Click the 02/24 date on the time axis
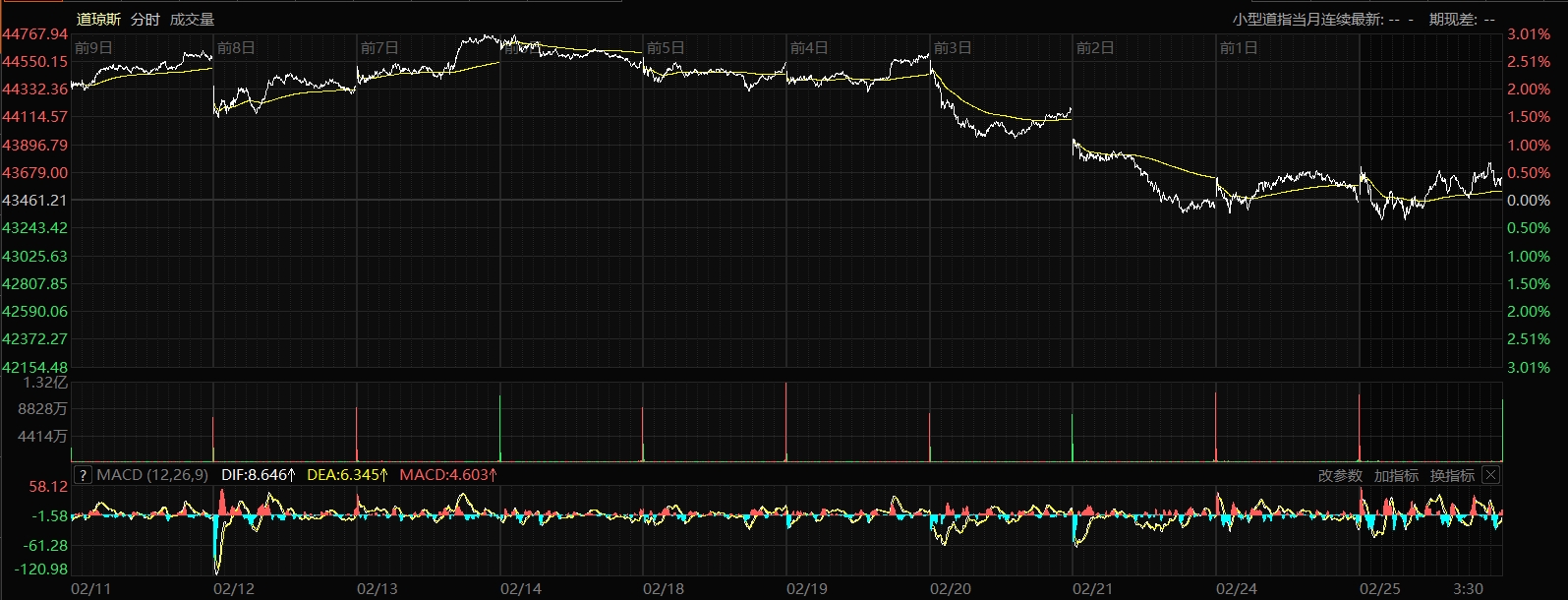 (x=1237, y=588)
